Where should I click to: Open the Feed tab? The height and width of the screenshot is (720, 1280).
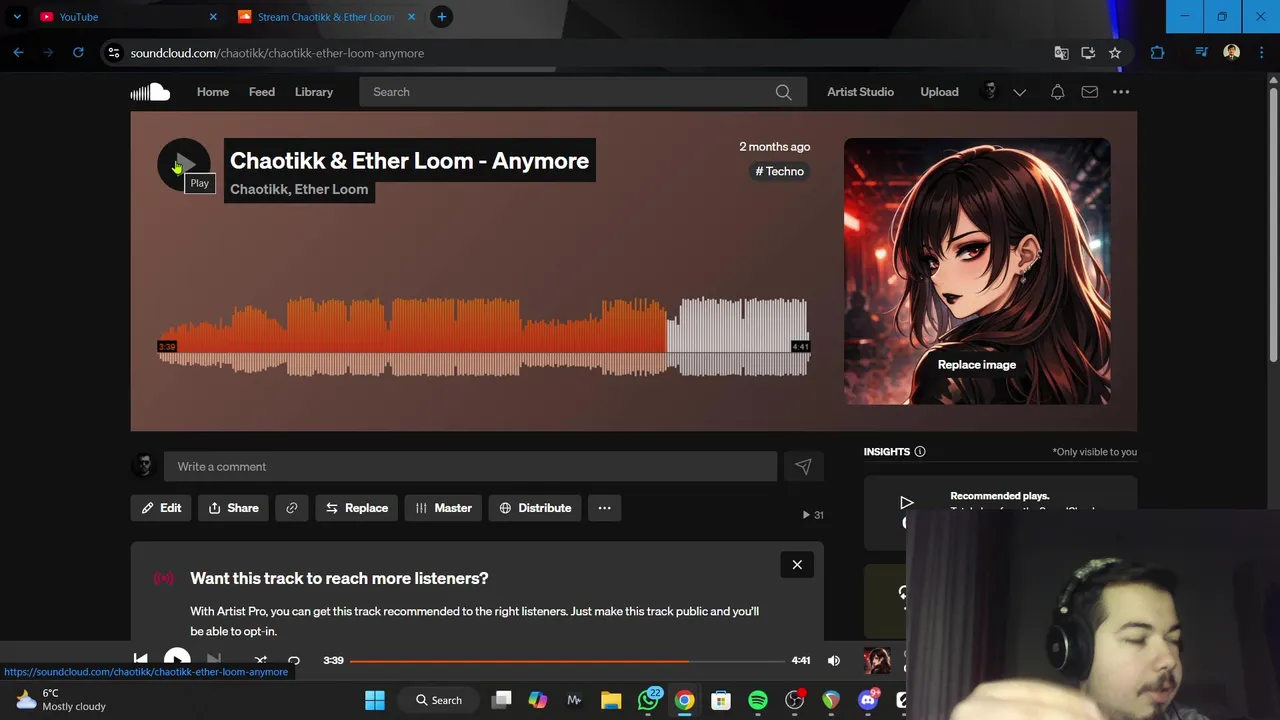pos(262,92)
